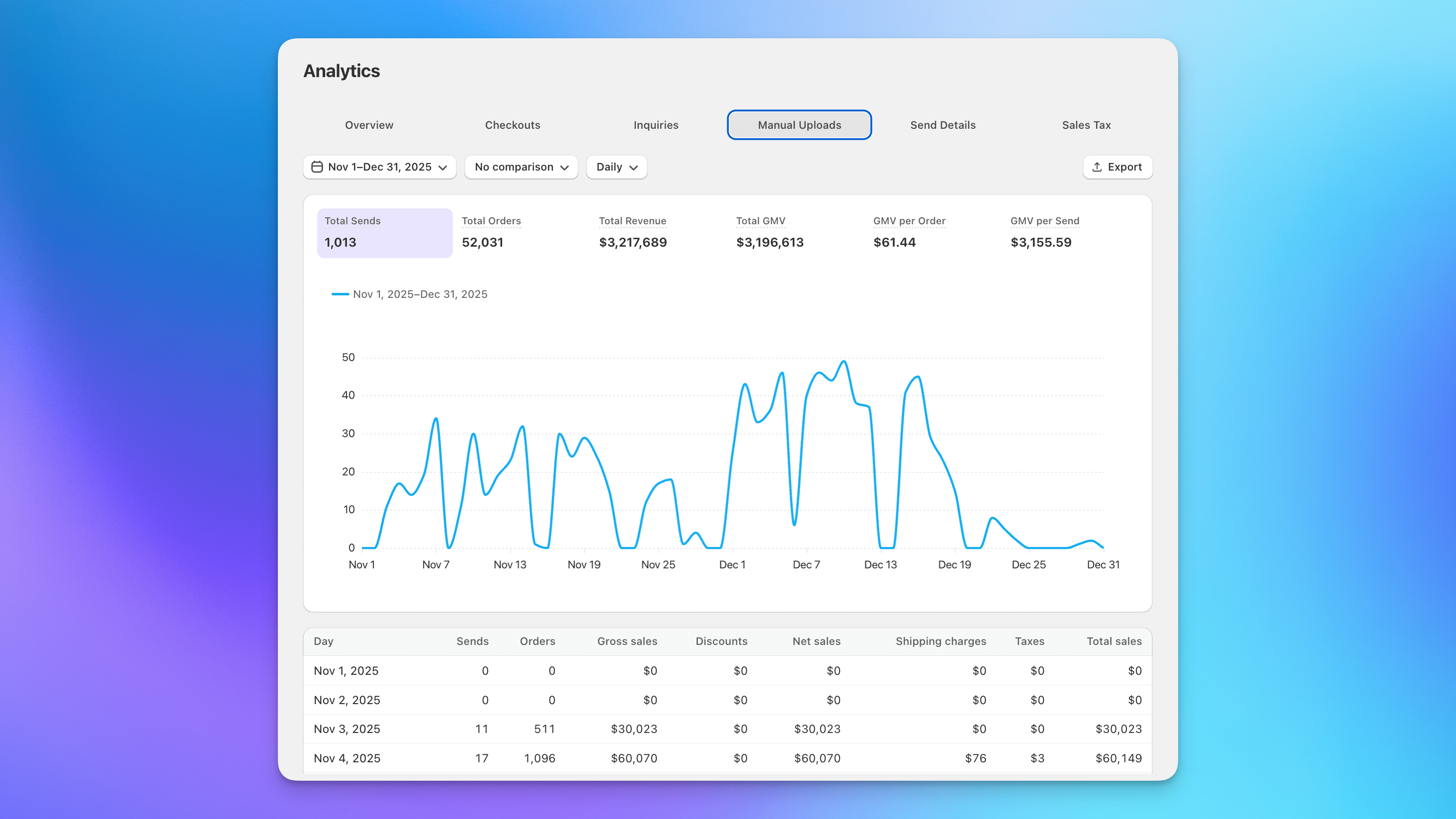Click the Gross sales column header

pyautogui.click(x=627, y=641)
